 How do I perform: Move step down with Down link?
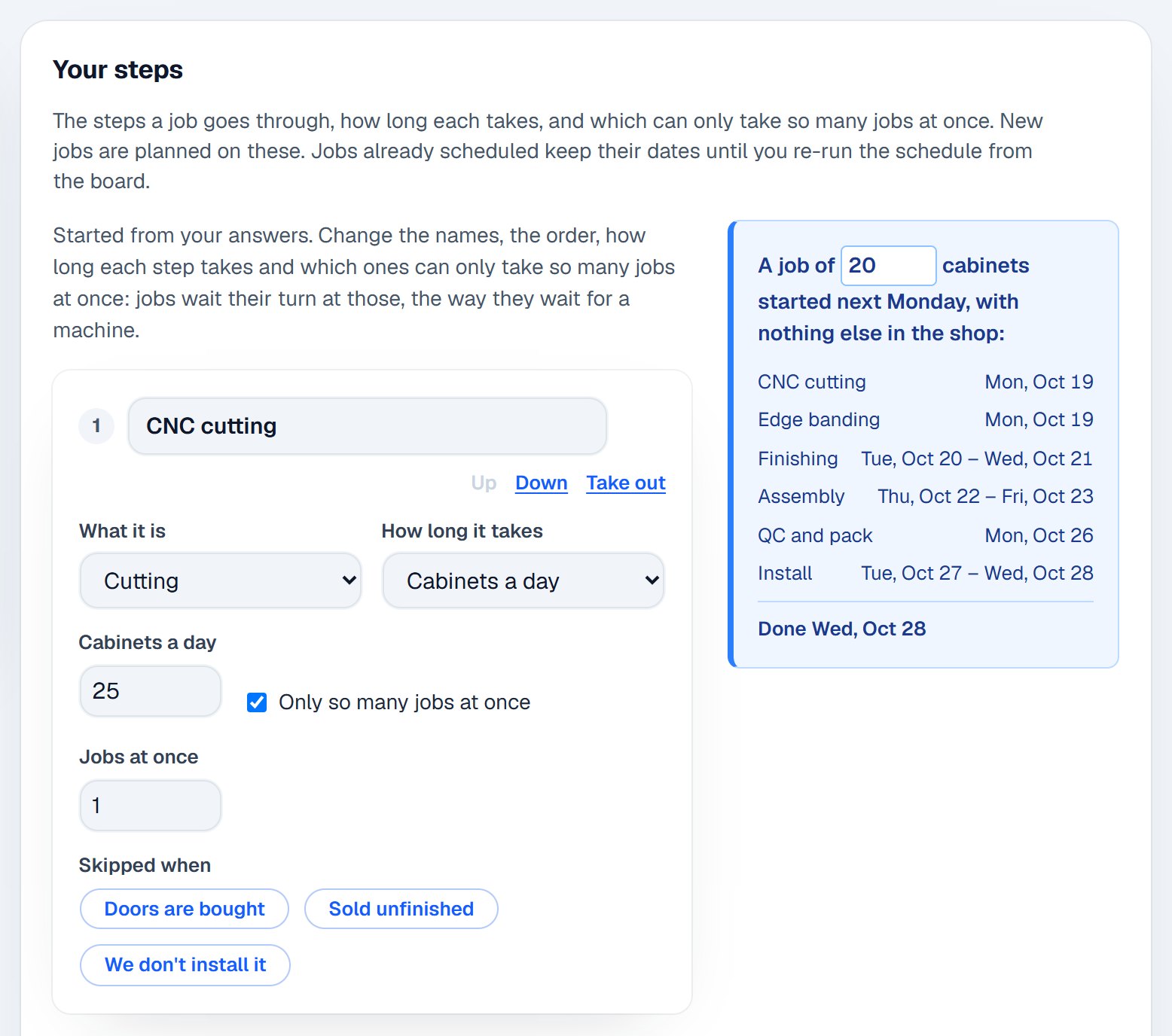point(541,483)
